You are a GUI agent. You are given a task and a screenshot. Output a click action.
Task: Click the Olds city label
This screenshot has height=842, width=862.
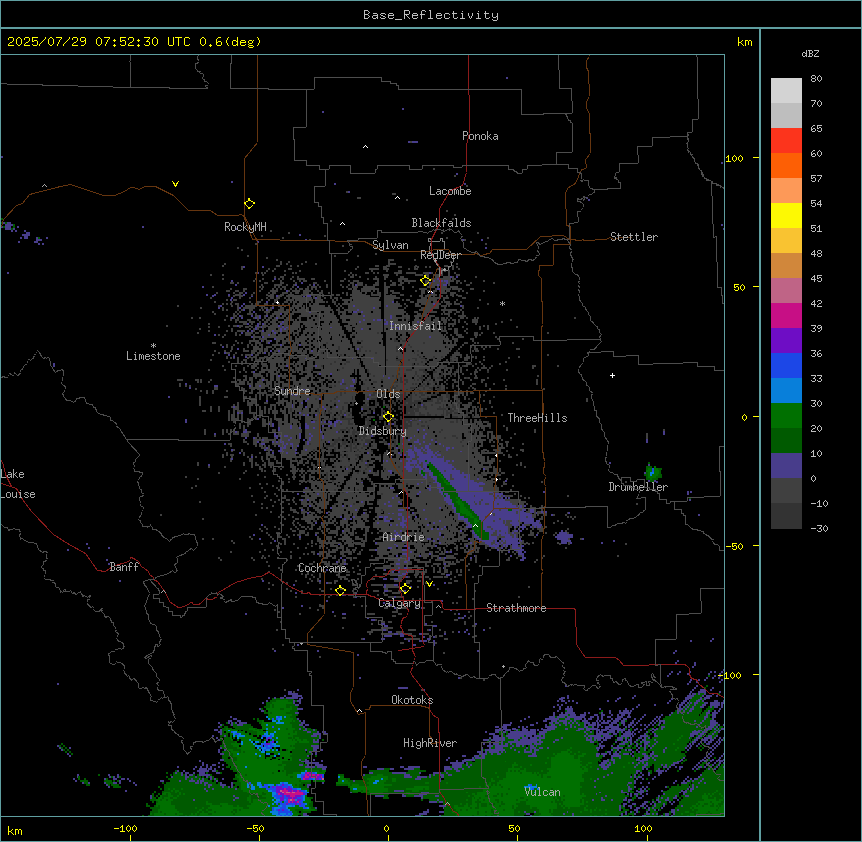pos(388,394)
